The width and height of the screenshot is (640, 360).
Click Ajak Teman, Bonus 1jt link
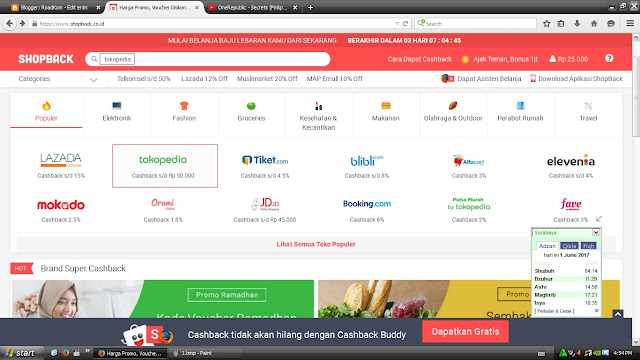click(500, 59)
